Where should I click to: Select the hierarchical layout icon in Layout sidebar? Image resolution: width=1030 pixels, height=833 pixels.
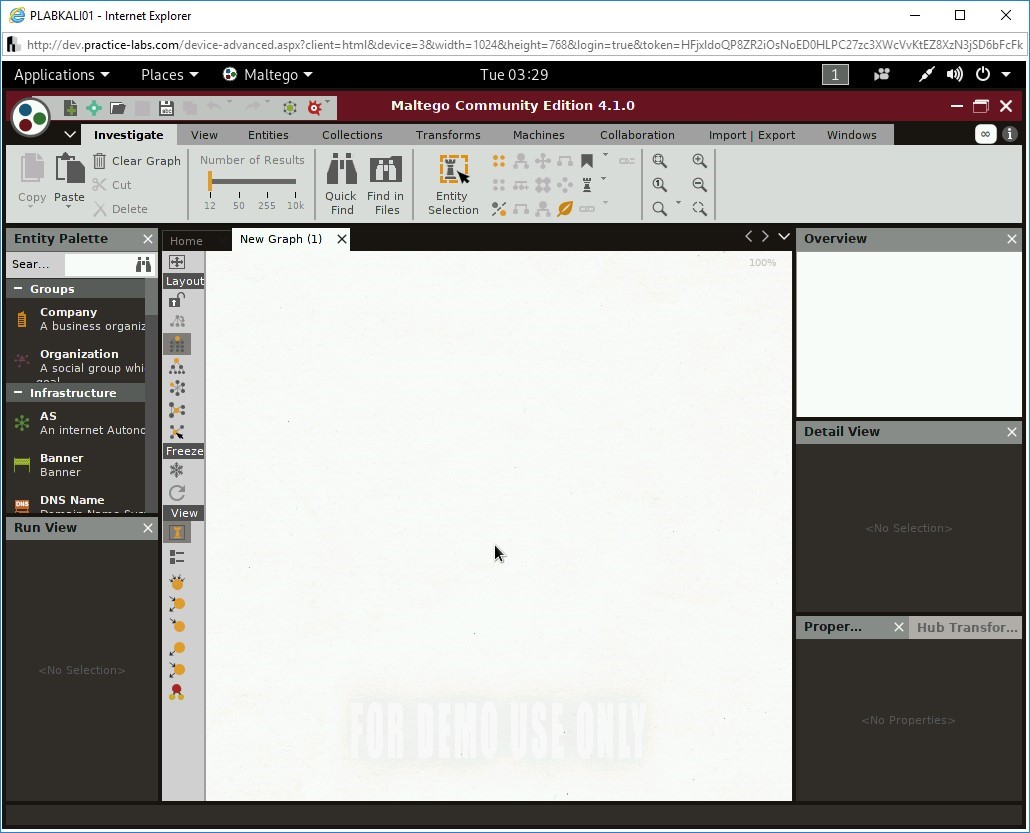click(x=177, y=366)
